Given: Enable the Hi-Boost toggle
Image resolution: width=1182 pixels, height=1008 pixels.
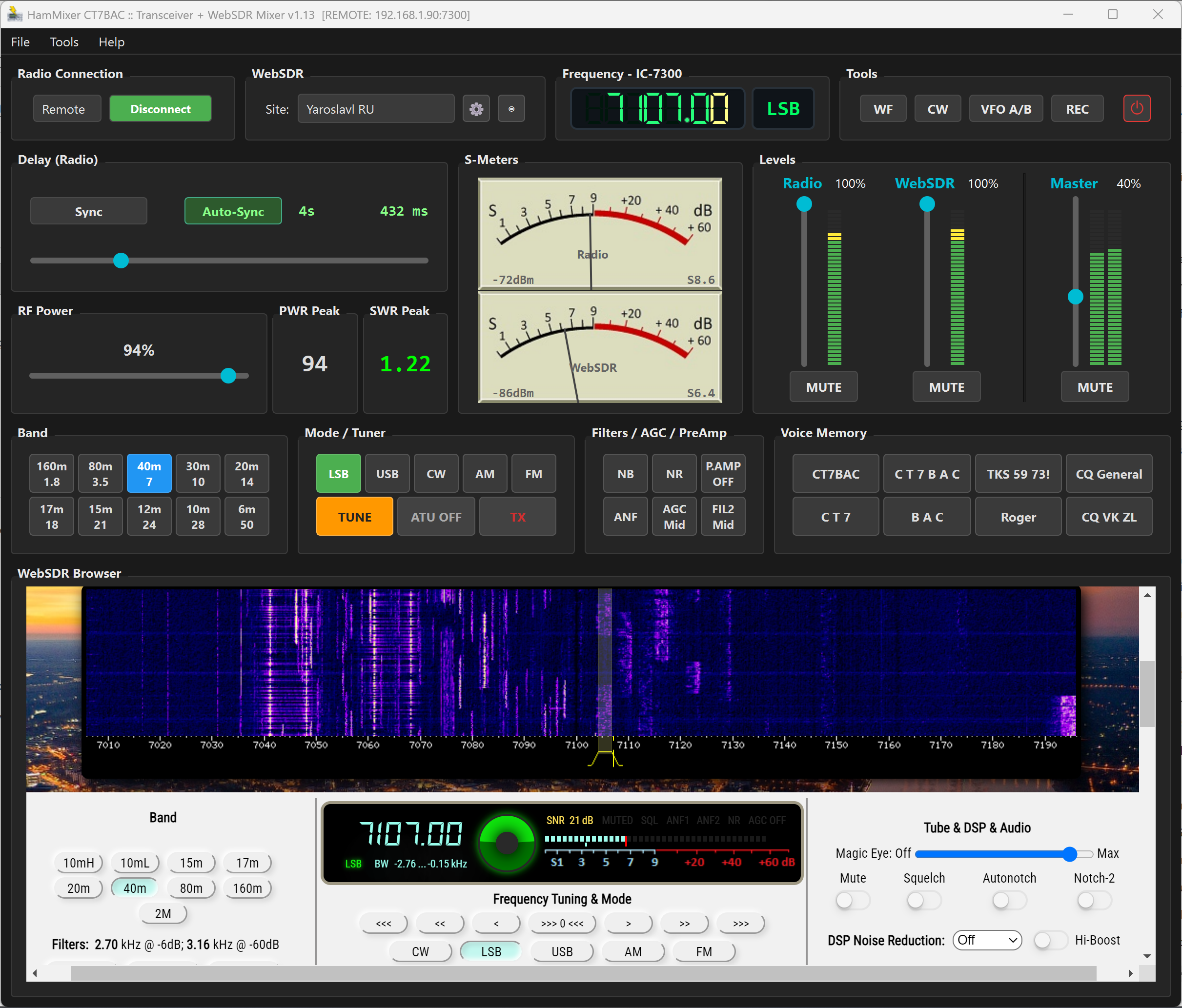Looking at the screenshot, I should pos(1050,940).
